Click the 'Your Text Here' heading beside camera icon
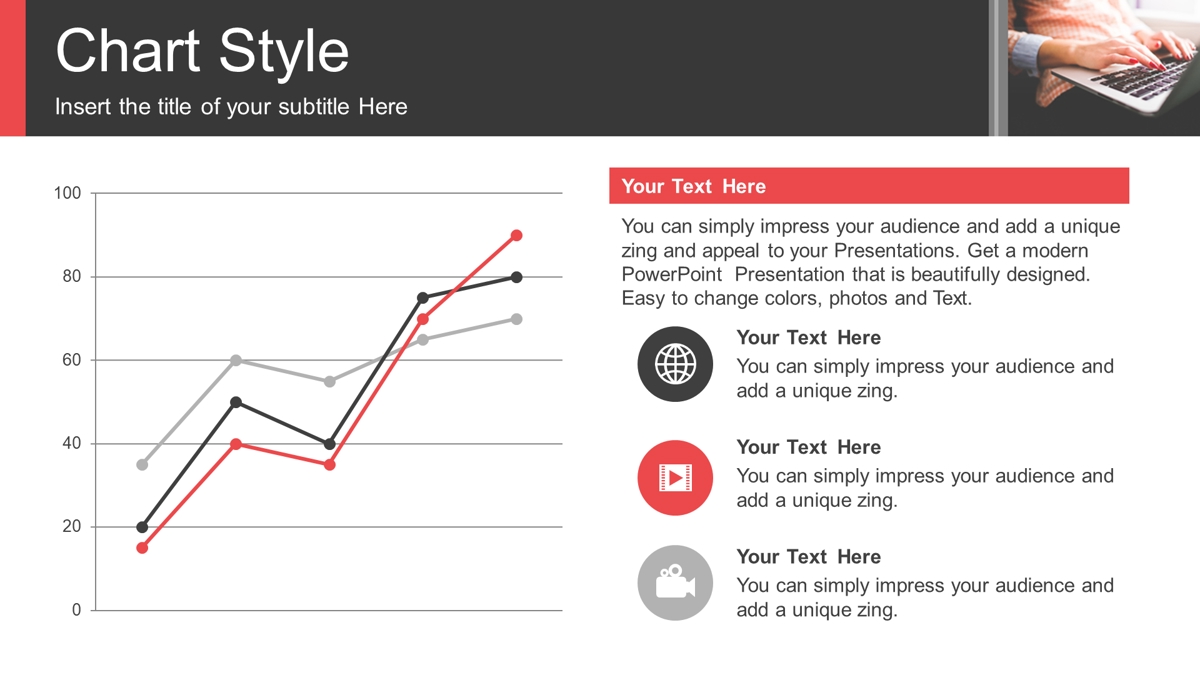 [808, 557]
